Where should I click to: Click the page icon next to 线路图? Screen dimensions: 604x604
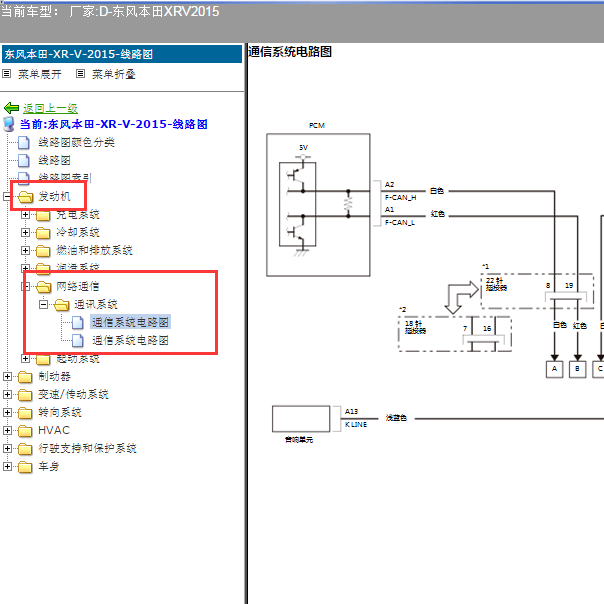(24, 160)
